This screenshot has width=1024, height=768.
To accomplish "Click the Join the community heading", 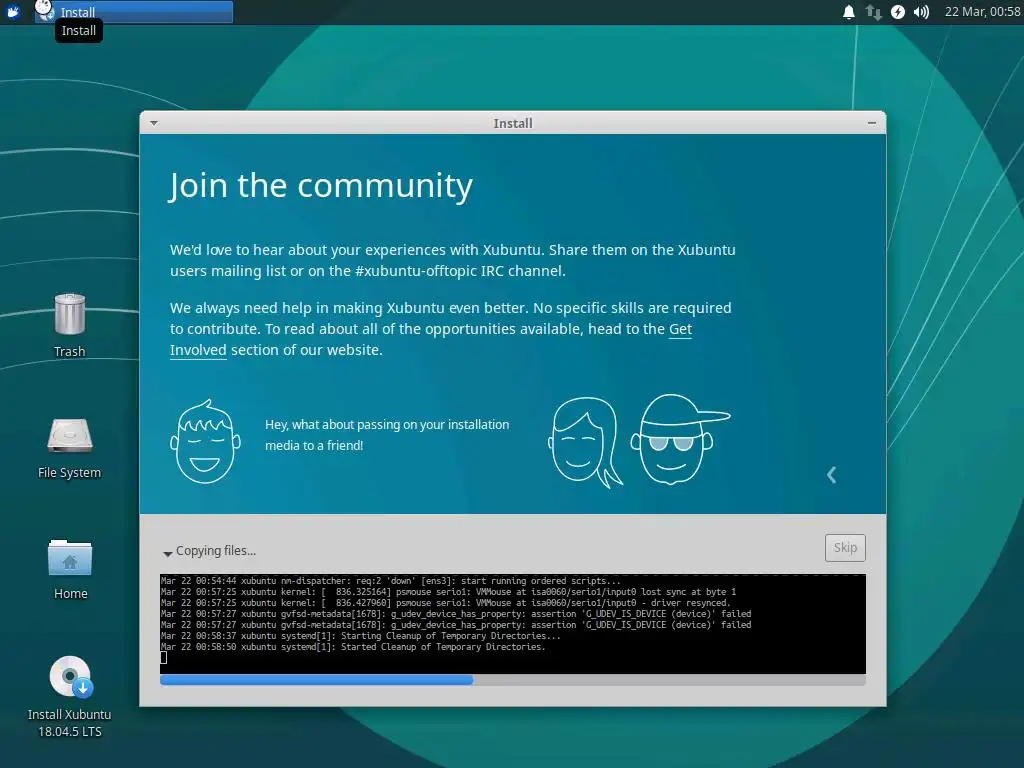I will [x=321, y=186].
